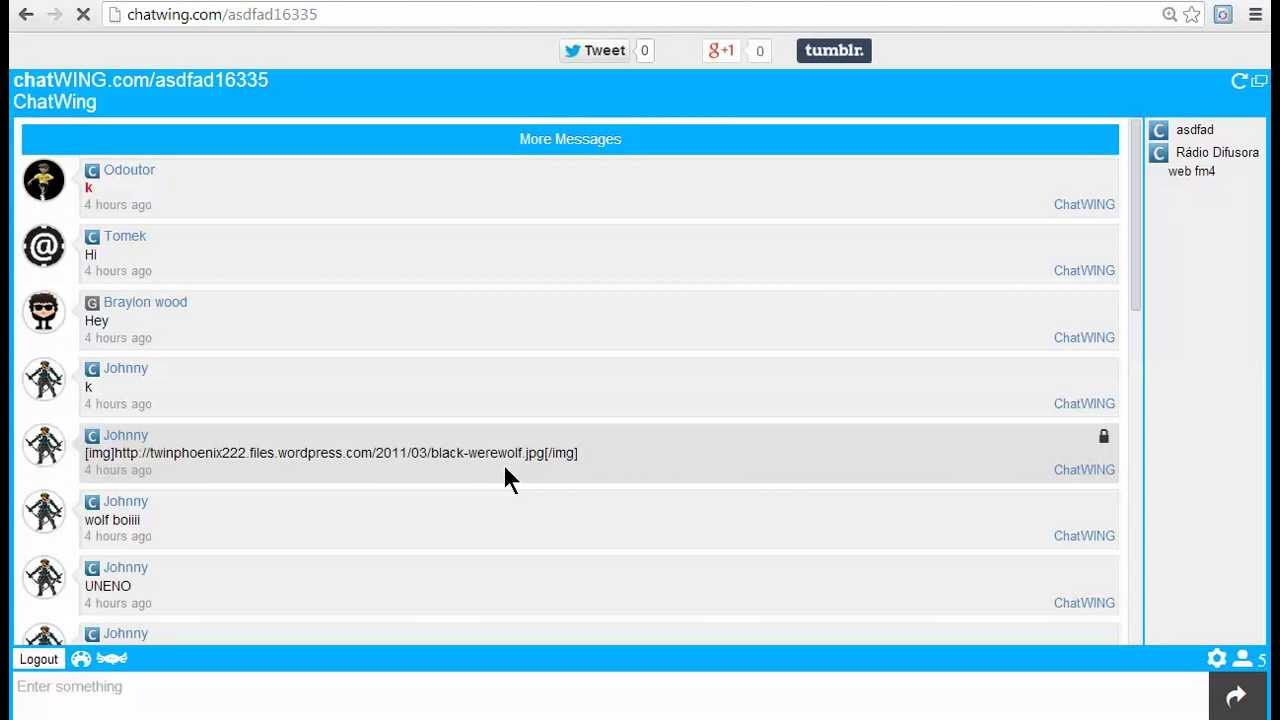Click Johnny's name above 'UNENO'
1280x720 pixels.
point(126,567)
